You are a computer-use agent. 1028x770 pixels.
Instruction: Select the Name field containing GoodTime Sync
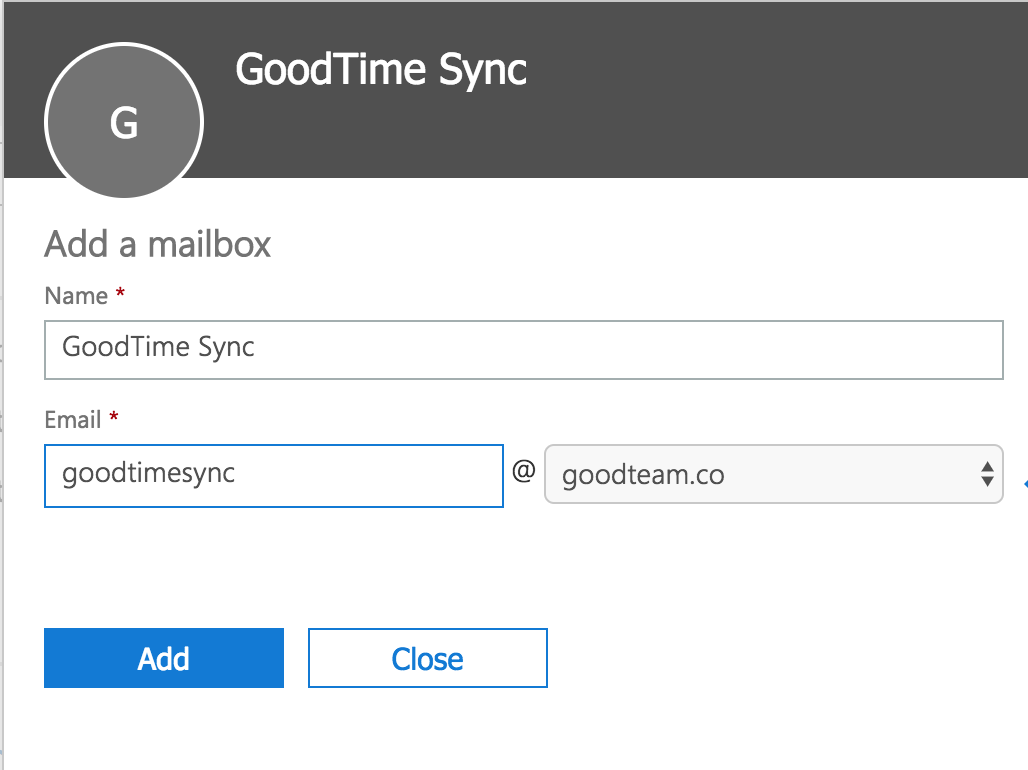pyautogui.click(x=523, y=349)
